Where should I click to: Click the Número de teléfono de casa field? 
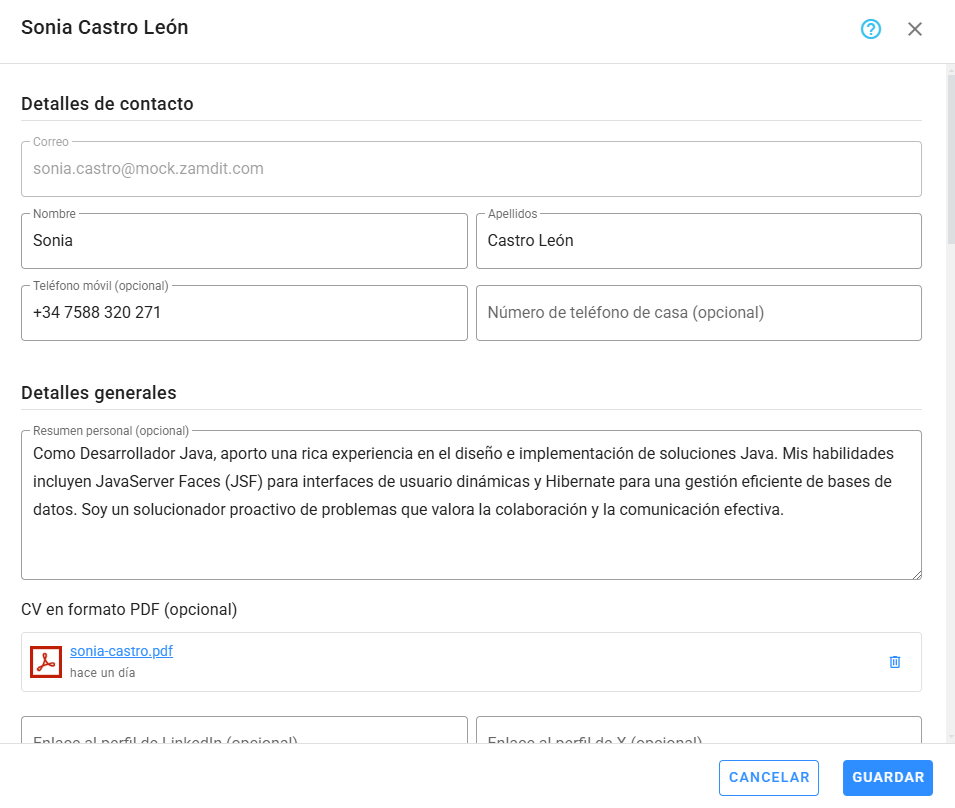point(698,313)
